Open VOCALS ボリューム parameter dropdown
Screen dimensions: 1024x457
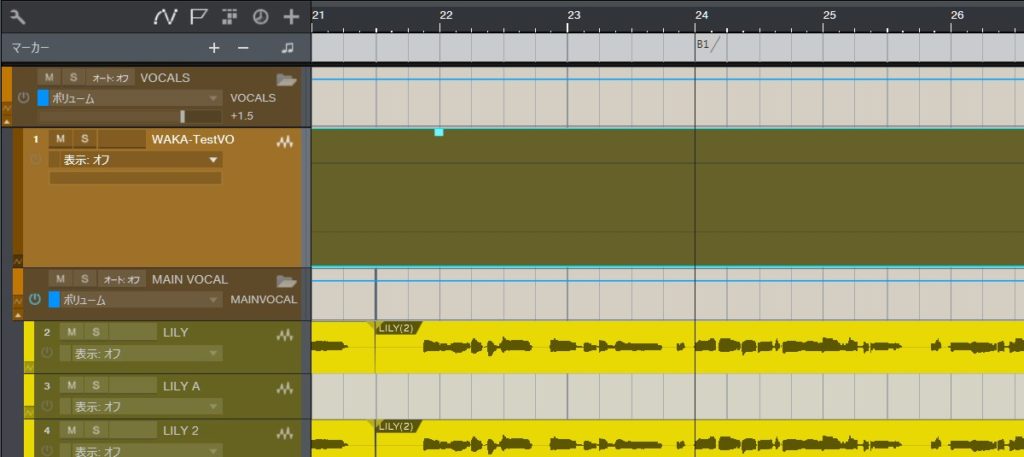click(135, 99)
